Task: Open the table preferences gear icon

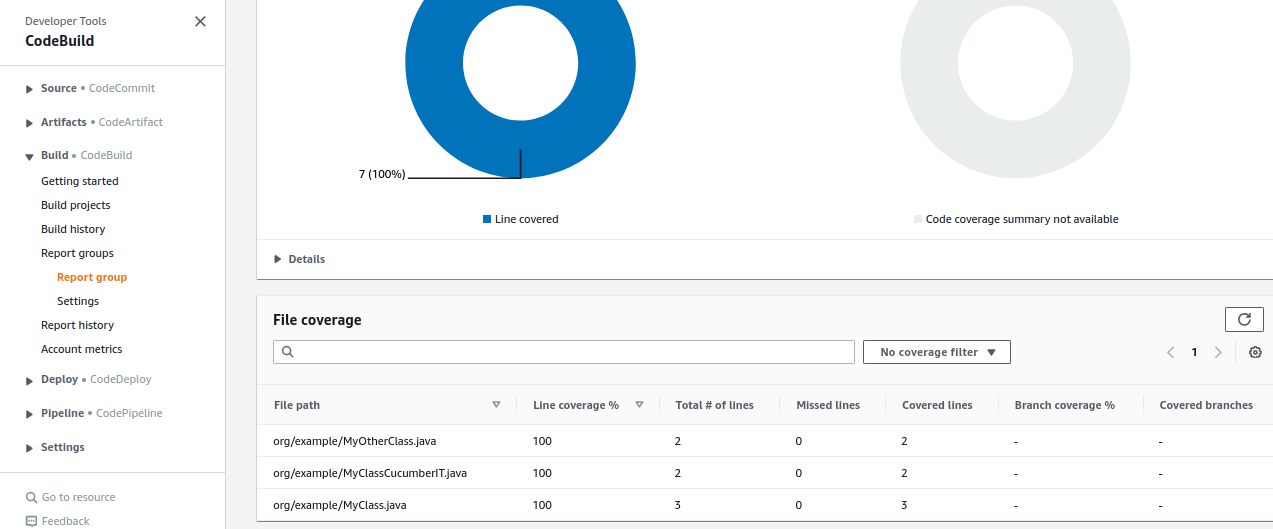Action: coord(1255,352)
